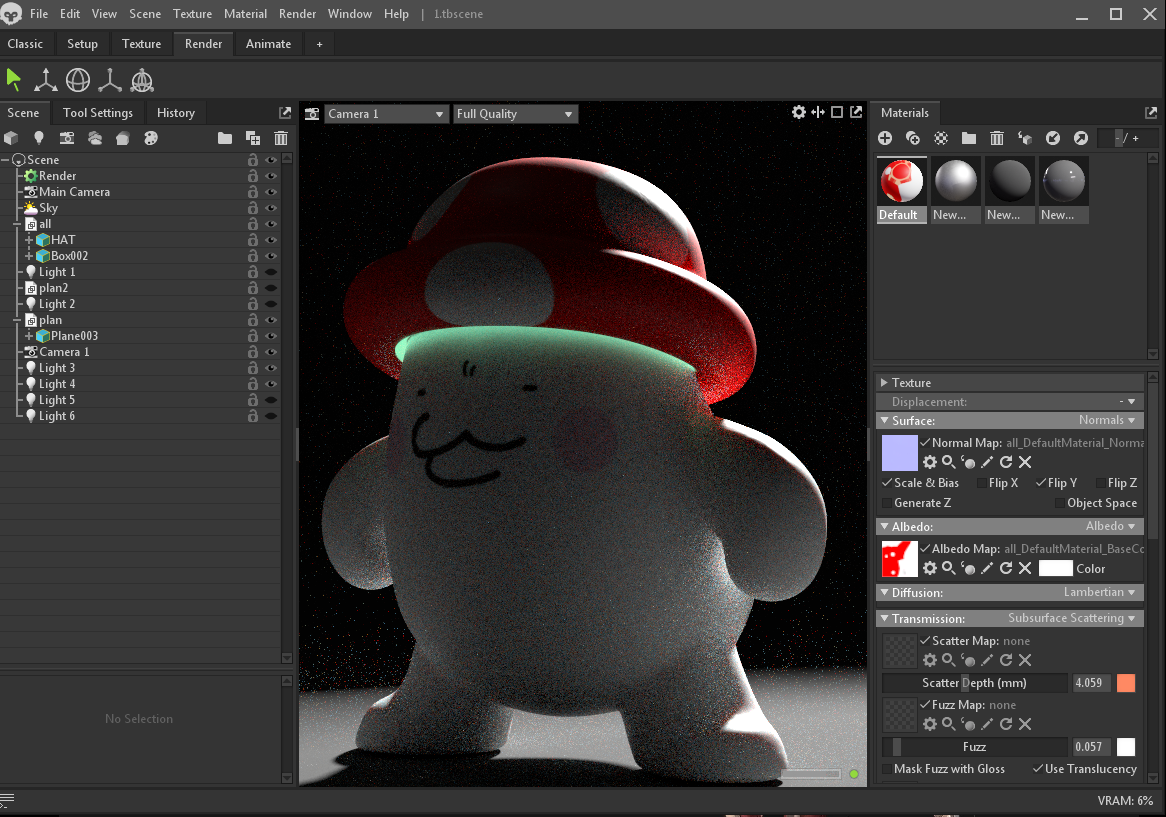Viewport: 1166px width, 817px height.
Task: Disable the Use Translucency checkbox
Action: click(x=1038, y=769)
